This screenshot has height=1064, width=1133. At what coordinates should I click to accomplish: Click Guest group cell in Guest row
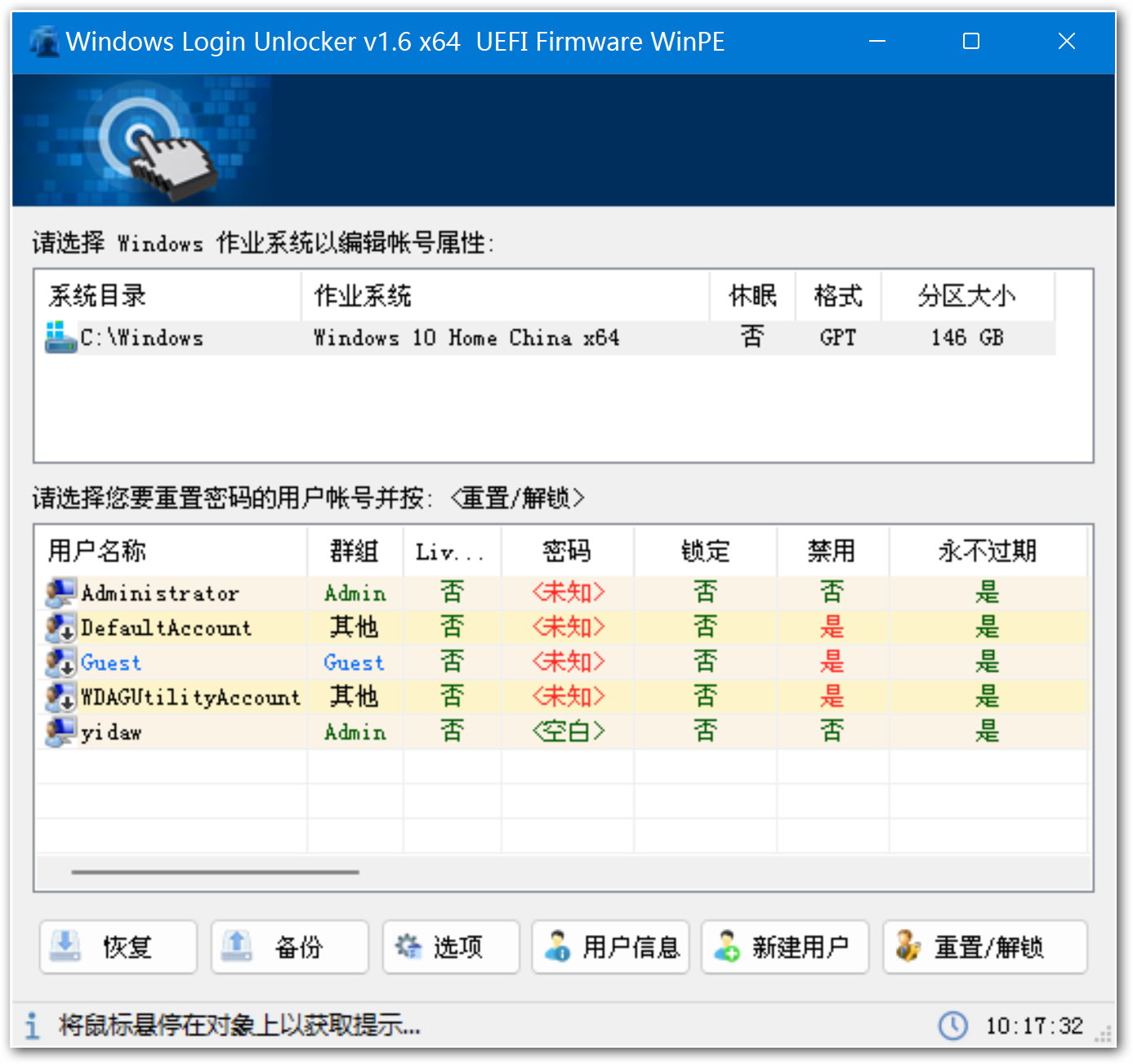pyautogui.click(x=354, y=663)
